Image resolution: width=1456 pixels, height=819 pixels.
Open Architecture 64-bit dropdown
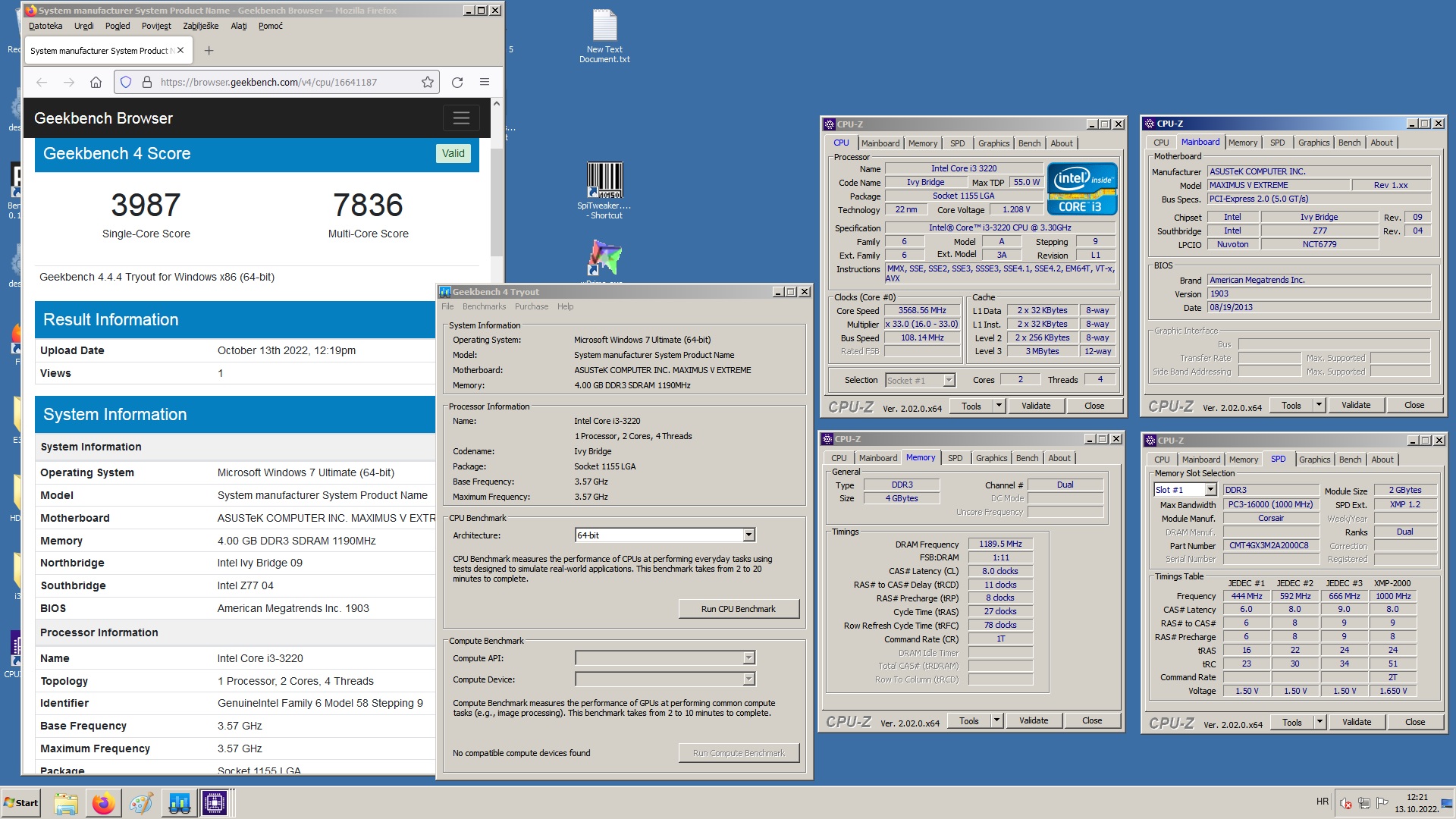(x=748, y=535)
